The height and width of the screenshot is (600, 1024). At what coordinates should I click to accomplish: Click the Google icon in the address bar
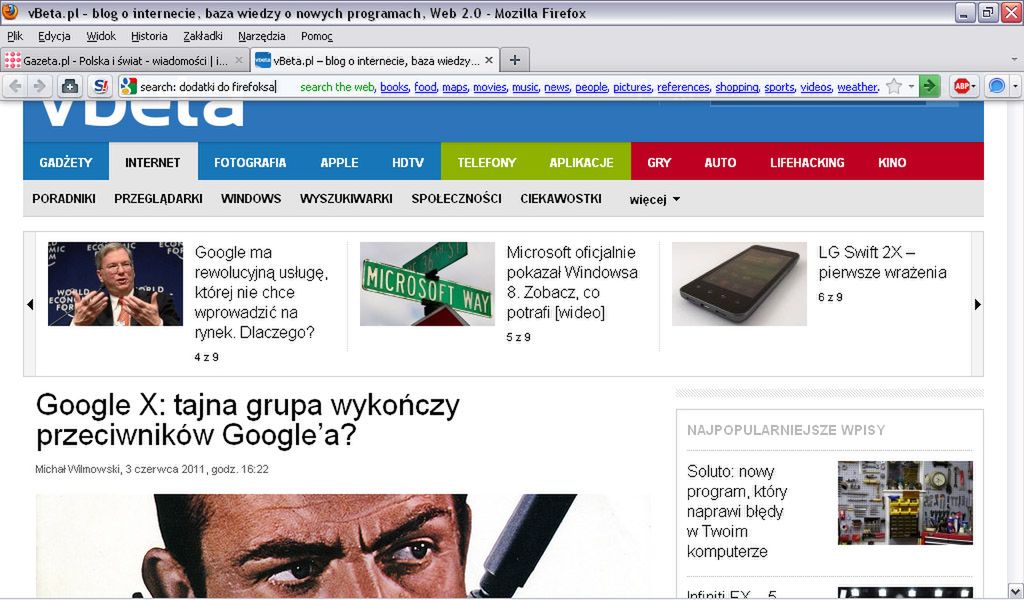click(129, 86)
